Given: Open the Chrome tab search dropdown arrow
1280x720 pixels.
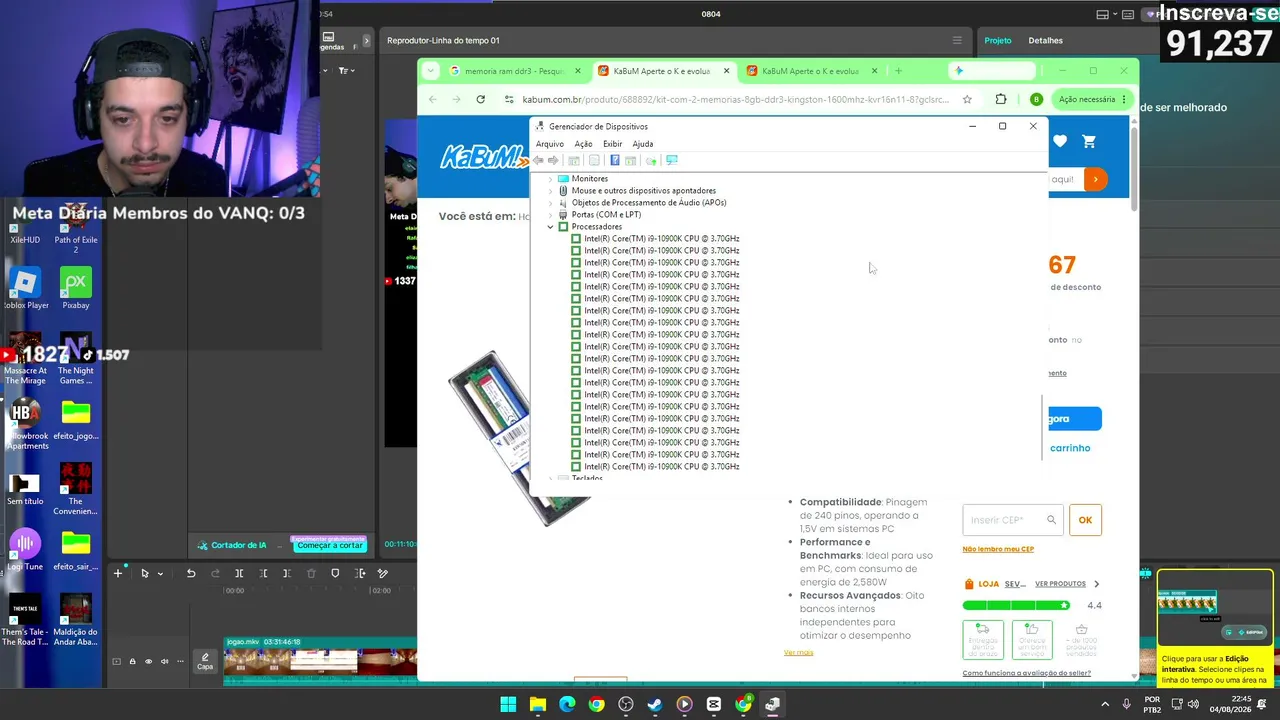Looking at the screenshot, I should pyautogui.click(x=430, y=71).
